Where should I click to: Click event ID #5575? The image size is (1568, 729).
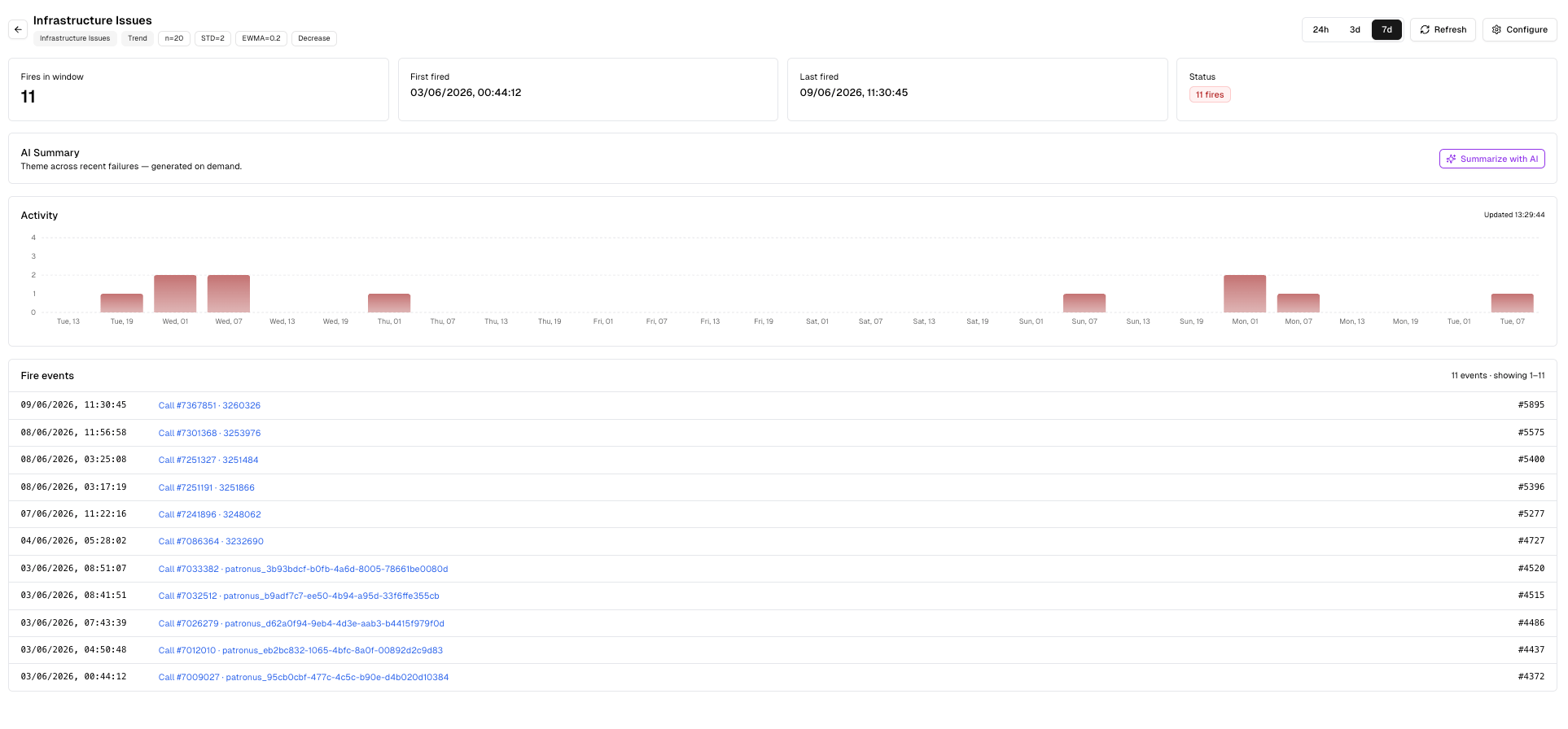(x=1531, y=433)
